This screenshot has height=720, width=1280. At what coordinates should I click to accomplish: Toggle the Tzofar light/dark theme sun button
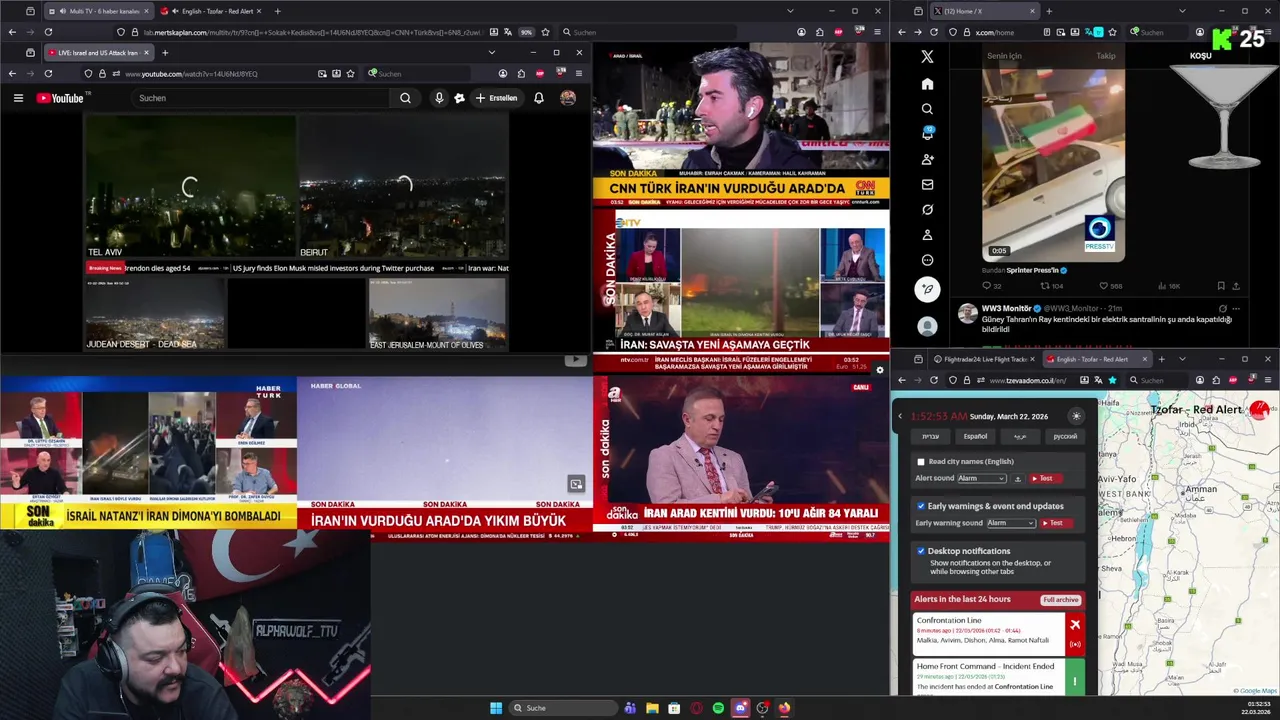(x=1076, y=416)
